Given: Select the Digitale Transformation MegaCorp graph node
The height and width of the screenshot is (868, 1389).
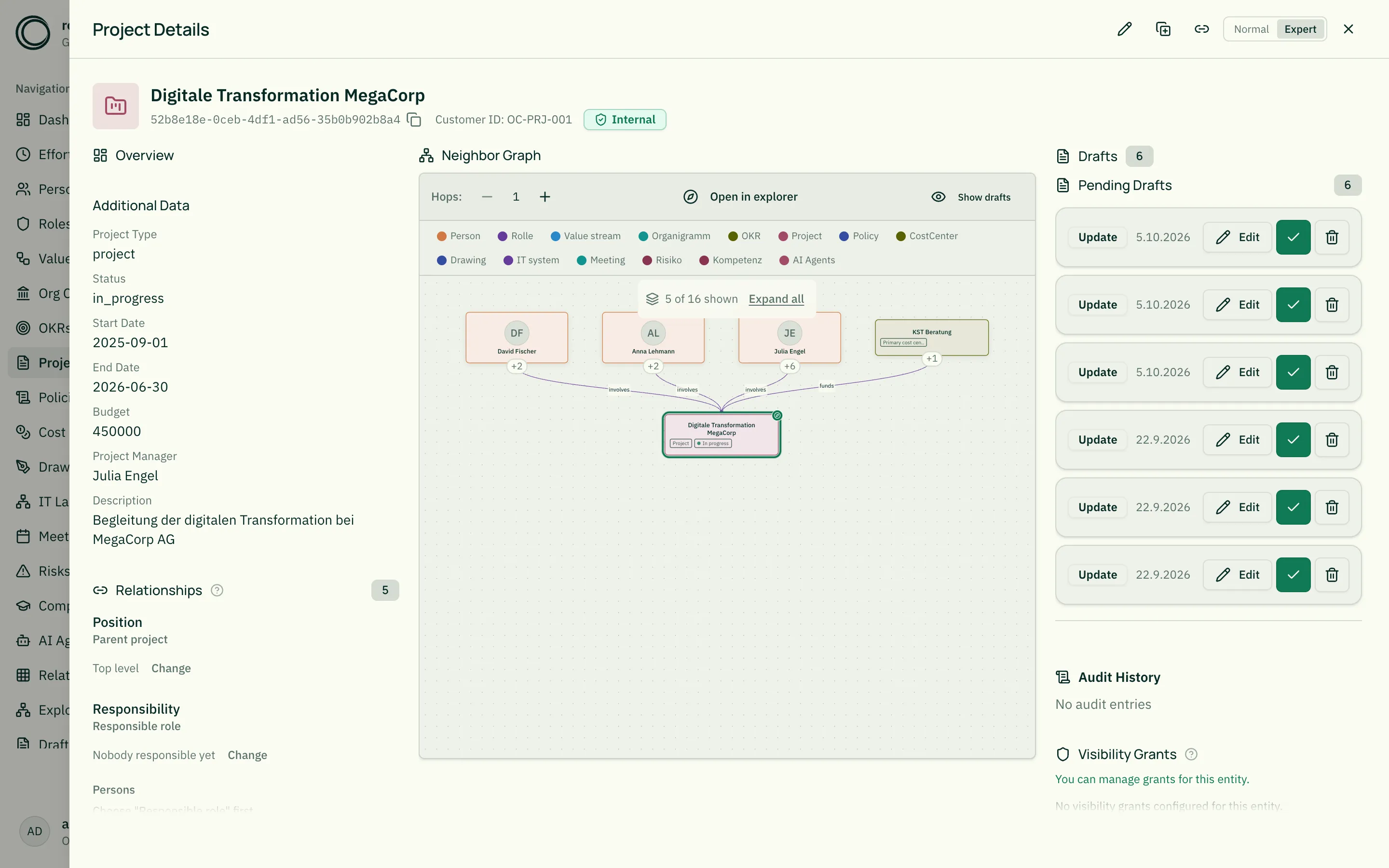Looking at the screenshot, I should 722,434.
